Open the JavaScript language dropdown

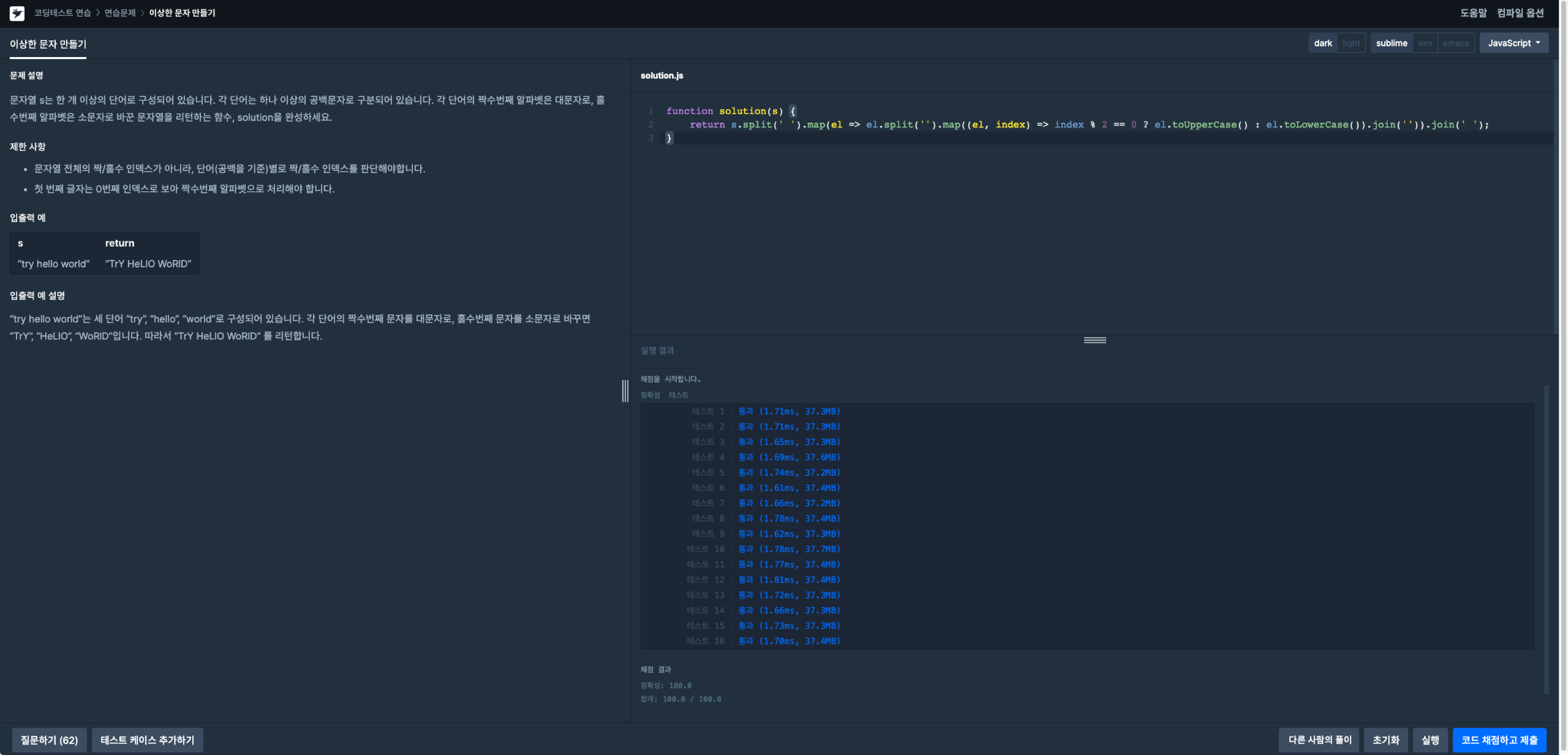[x=1513, y=43]
